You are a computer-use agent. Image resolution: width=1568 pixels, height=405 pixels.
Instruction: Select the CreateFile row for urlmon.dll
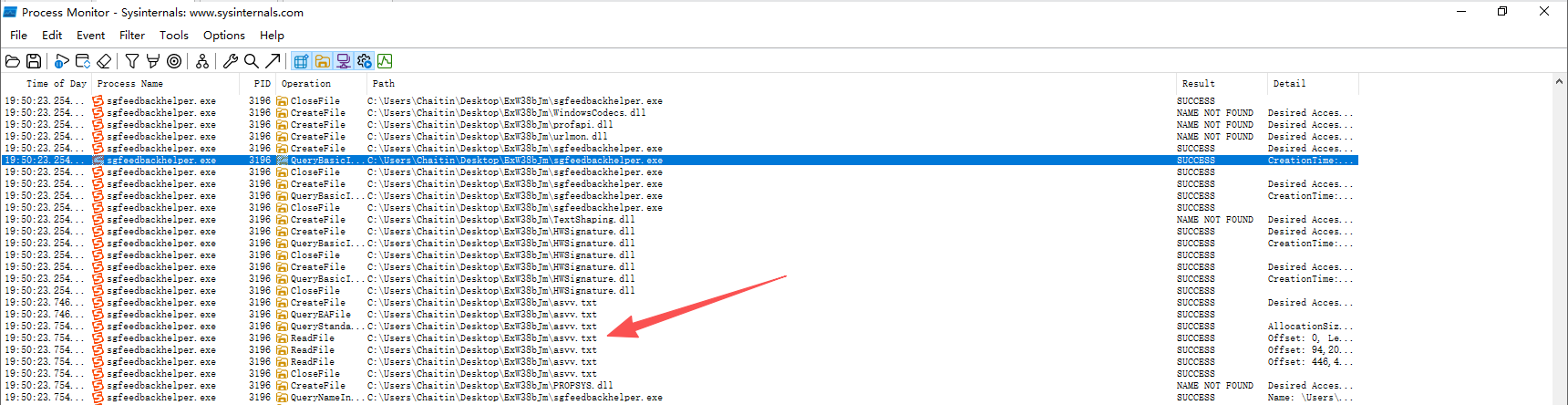pyautogui.click(x=680, y=137)
